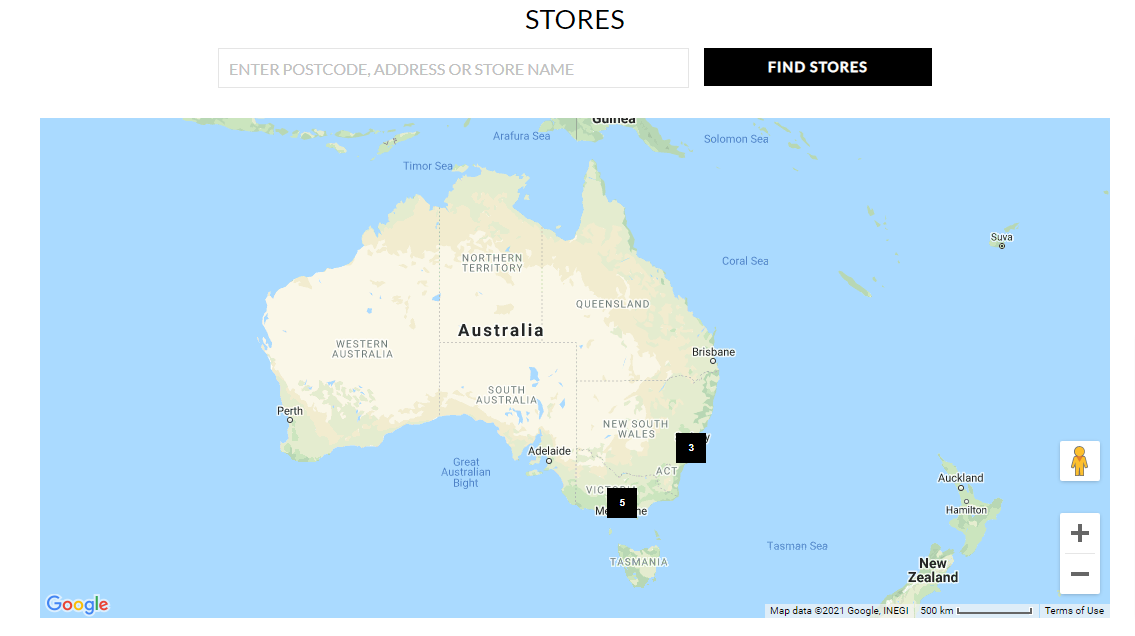Screen dimensions: 1135x636
Task: Click the Street View pegman icon
Action: (x=1079, y=461)
